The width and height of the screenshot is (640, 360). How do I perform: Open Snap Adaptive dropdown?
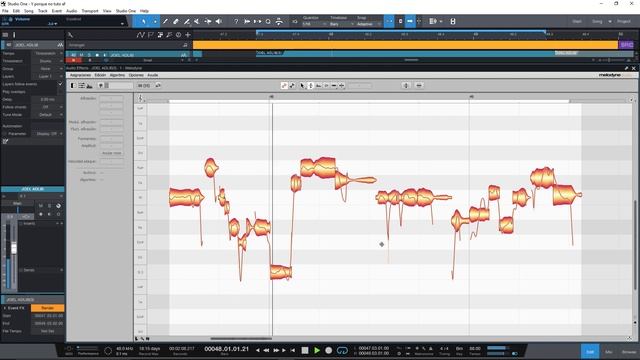369,24
